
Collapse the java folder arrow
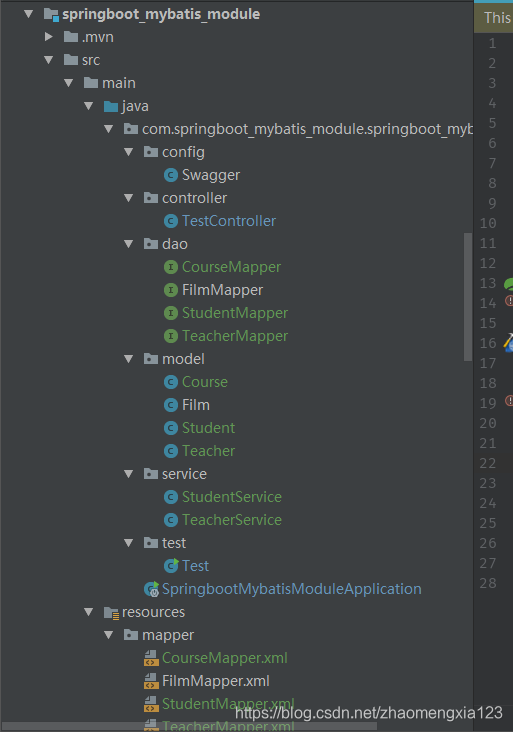tap(89, 106)
